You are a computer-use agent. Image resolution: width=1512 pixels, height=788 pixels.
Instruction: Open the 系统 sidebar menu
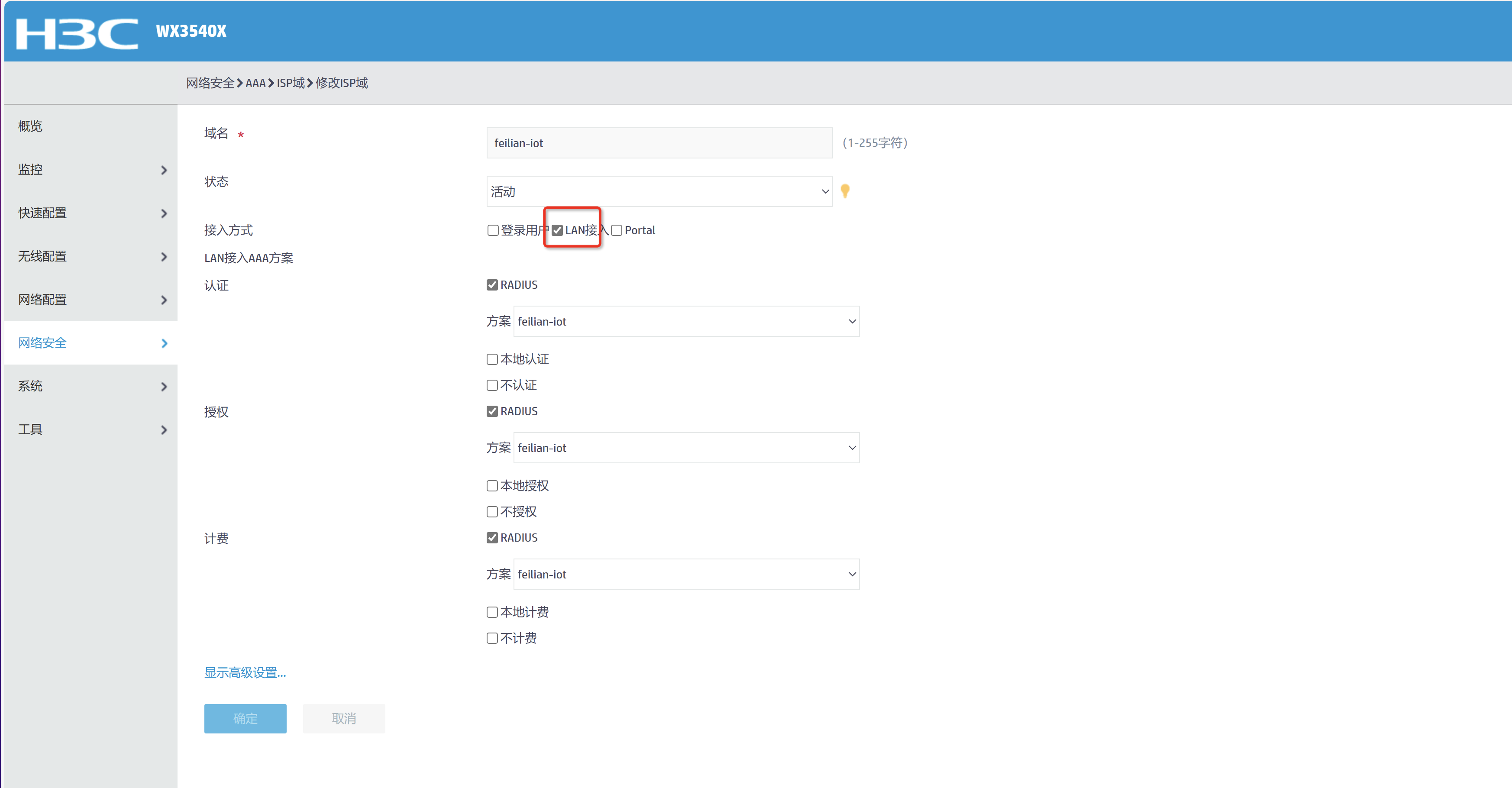pyautogui.click(x=90, y=386)
